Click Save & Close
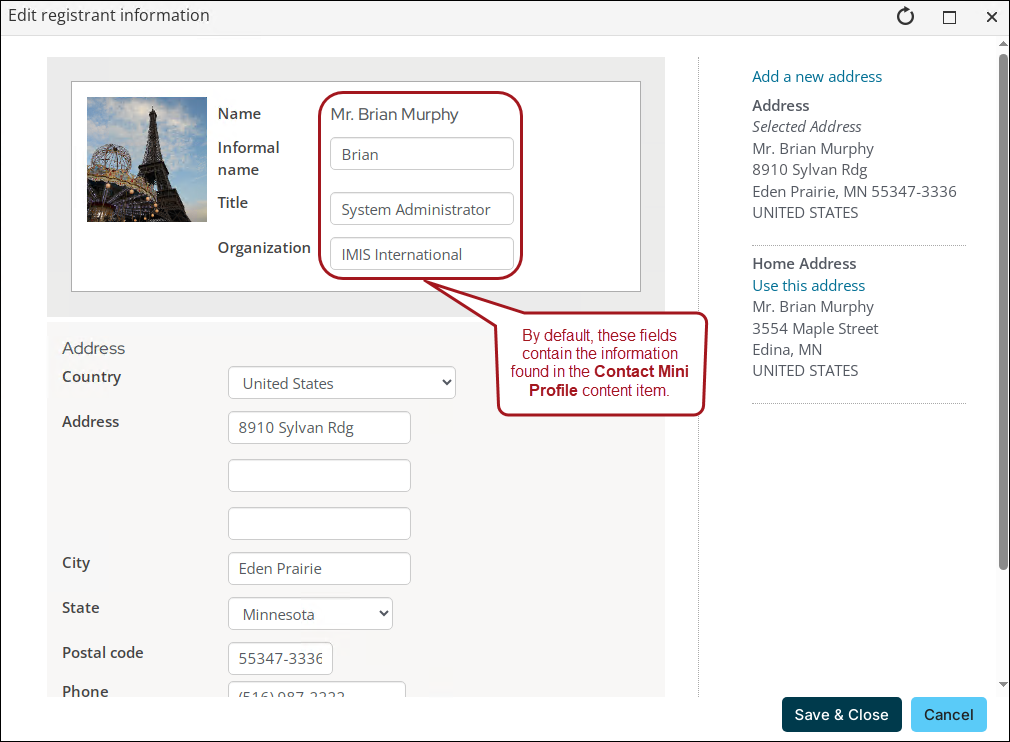The width and height of the screenshot is (1010, 742). pos(841,714)
